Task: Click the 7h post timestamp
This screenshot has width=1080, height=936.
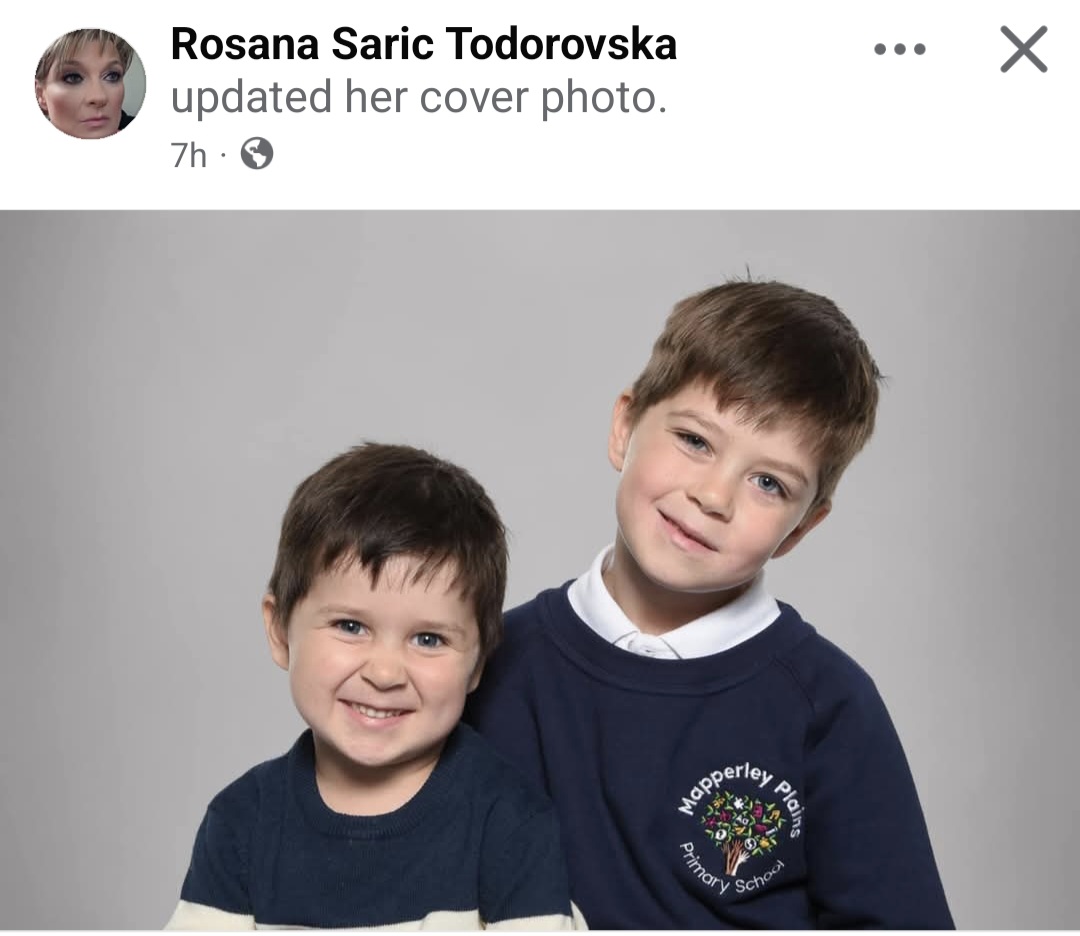Action: [x=188, y=155]
